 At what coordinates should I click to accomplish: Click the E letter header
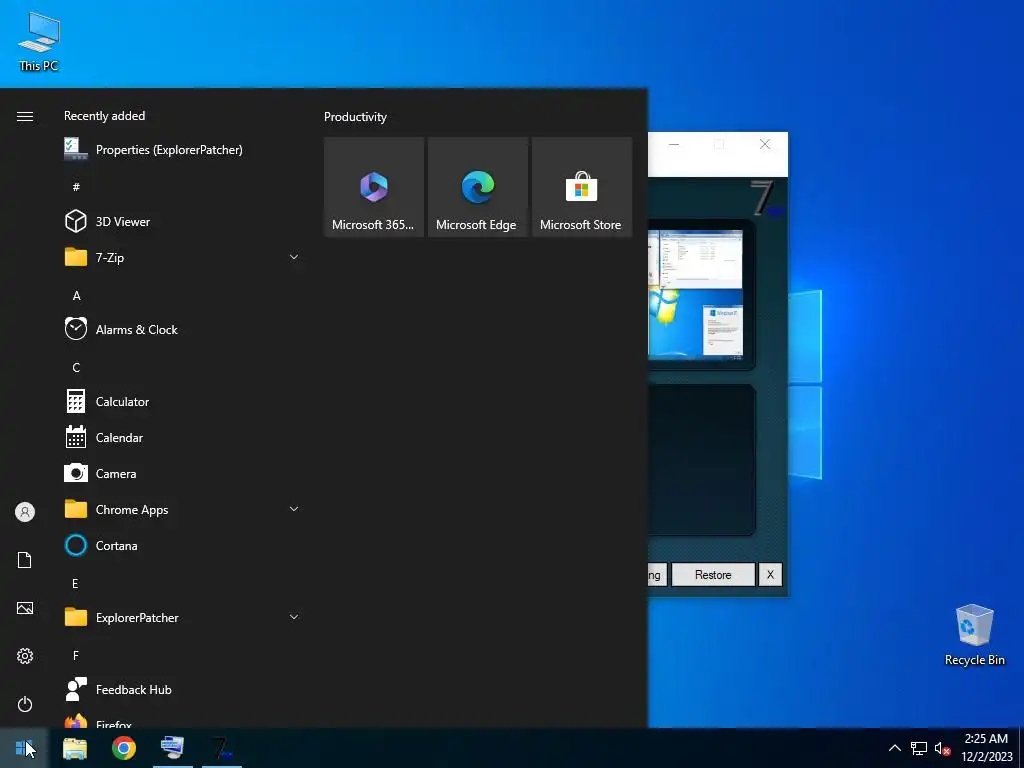pos(75,583)
